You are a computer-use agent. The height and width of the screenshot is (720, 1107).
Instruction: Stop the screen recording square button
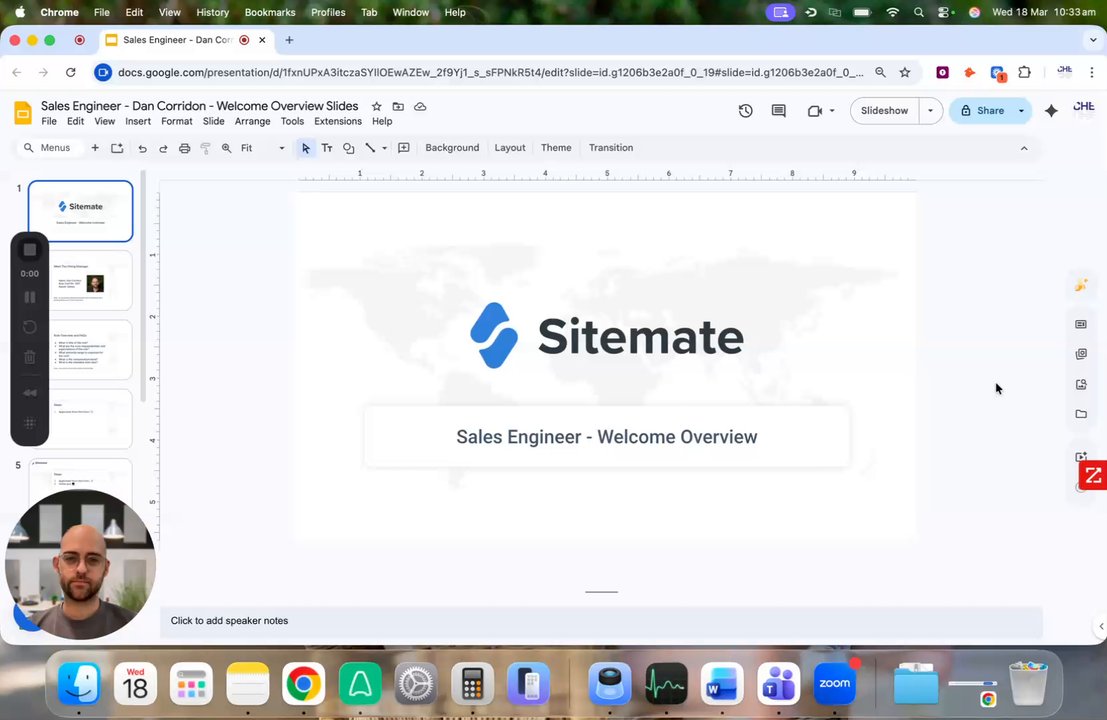[30, 250]
